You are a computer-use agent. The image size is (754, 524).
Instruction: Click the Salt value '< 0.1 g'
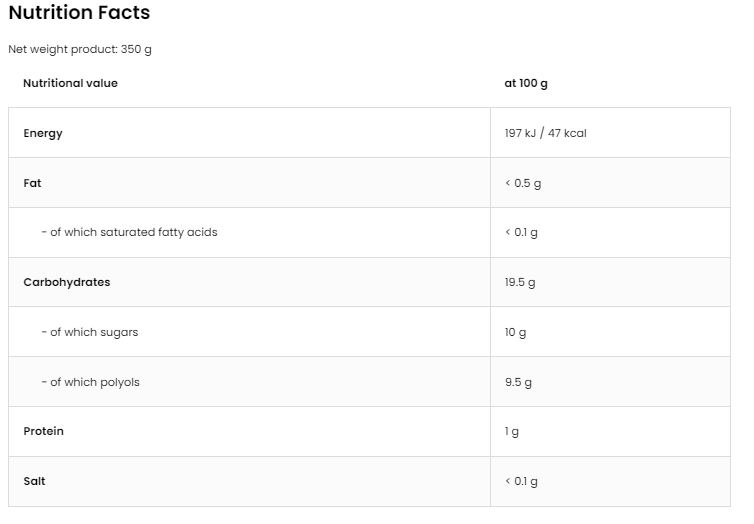pyautogui.click(x=521, y=481)
